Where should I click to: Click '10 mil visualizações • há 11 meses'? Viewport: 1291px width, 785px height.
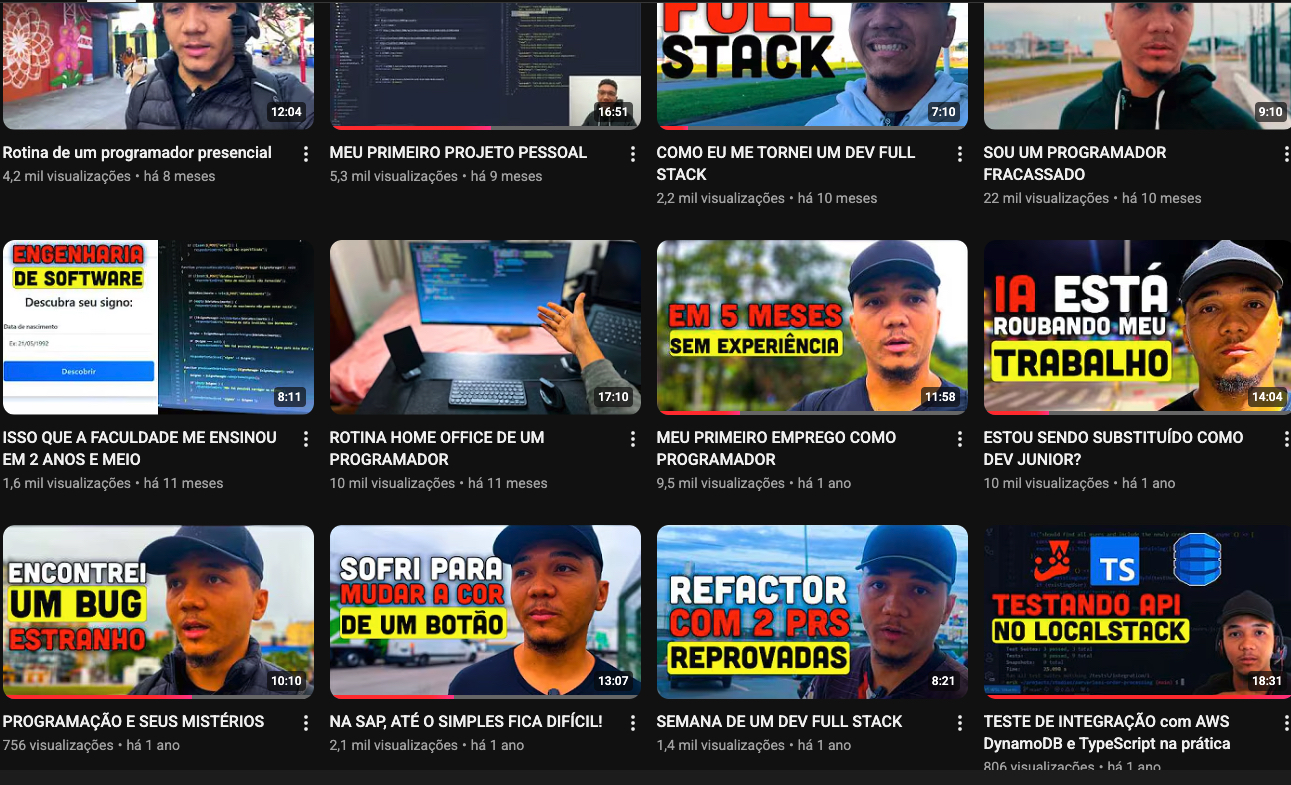tap(439, 483)
